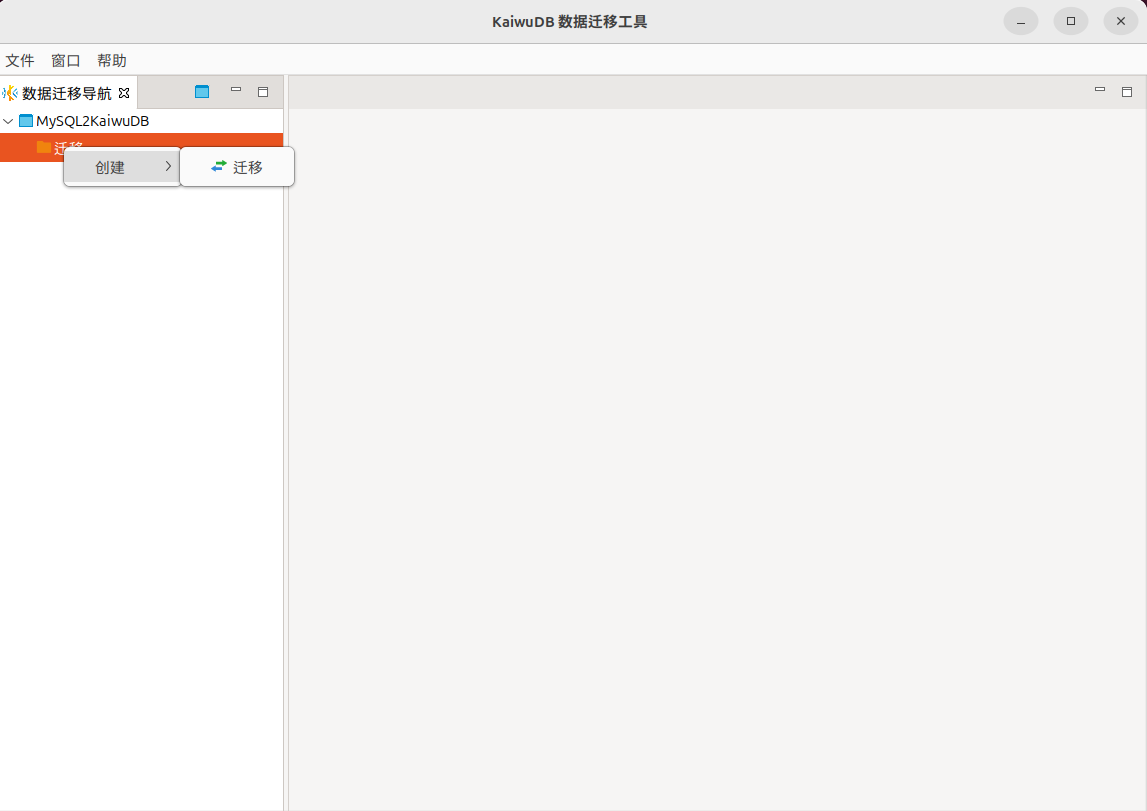
Task: Click the KaiwuDB logo icon on navigator tab
Action: point(11,93)
